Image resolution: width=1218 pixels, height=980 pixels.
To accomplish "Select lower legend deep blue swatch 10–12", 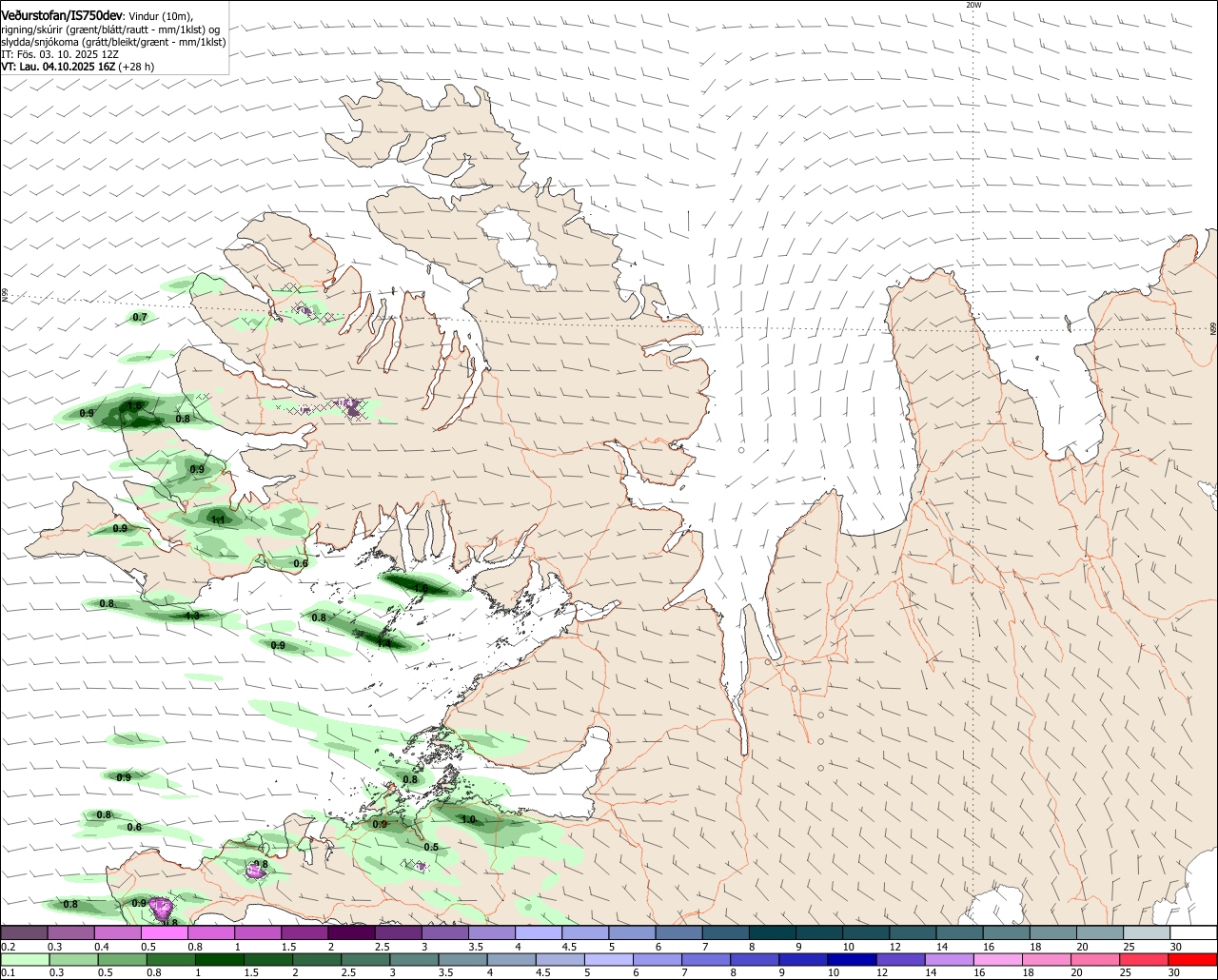I will (853, 959).
